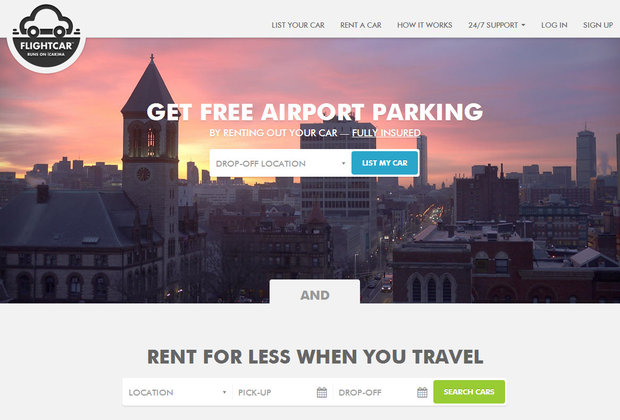Click the Log In link
Image resolution: width=620 pixels, height=420 pixels.
(554, 25)
